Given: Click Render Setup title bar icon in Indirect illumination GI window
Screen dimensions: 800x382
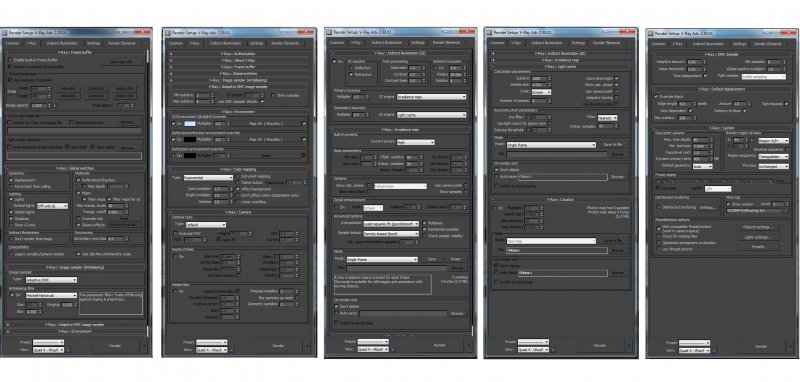Looking at the screenshot, I should 329,32.
